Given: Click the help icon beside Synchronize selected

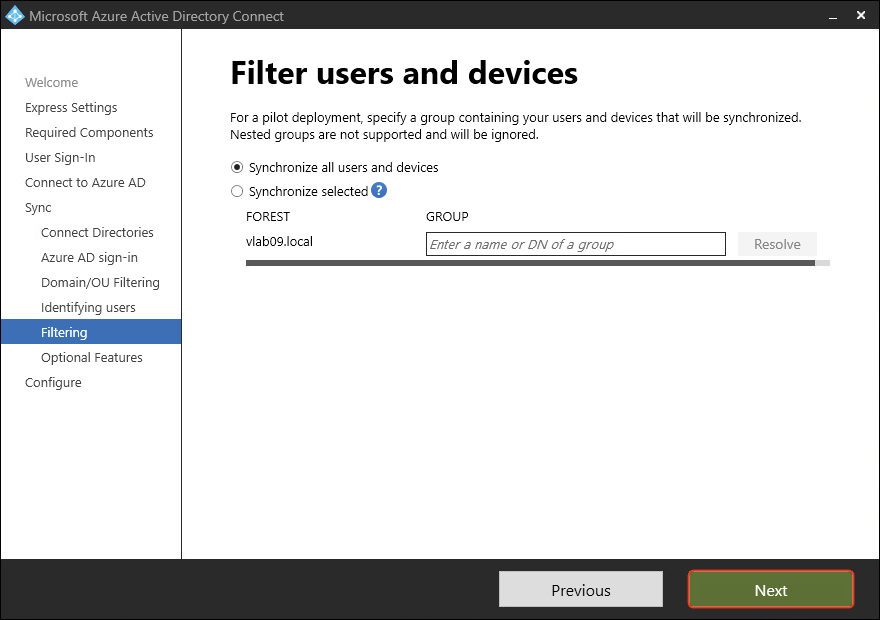Looking at the screenshot, I should tap(379, 191).
